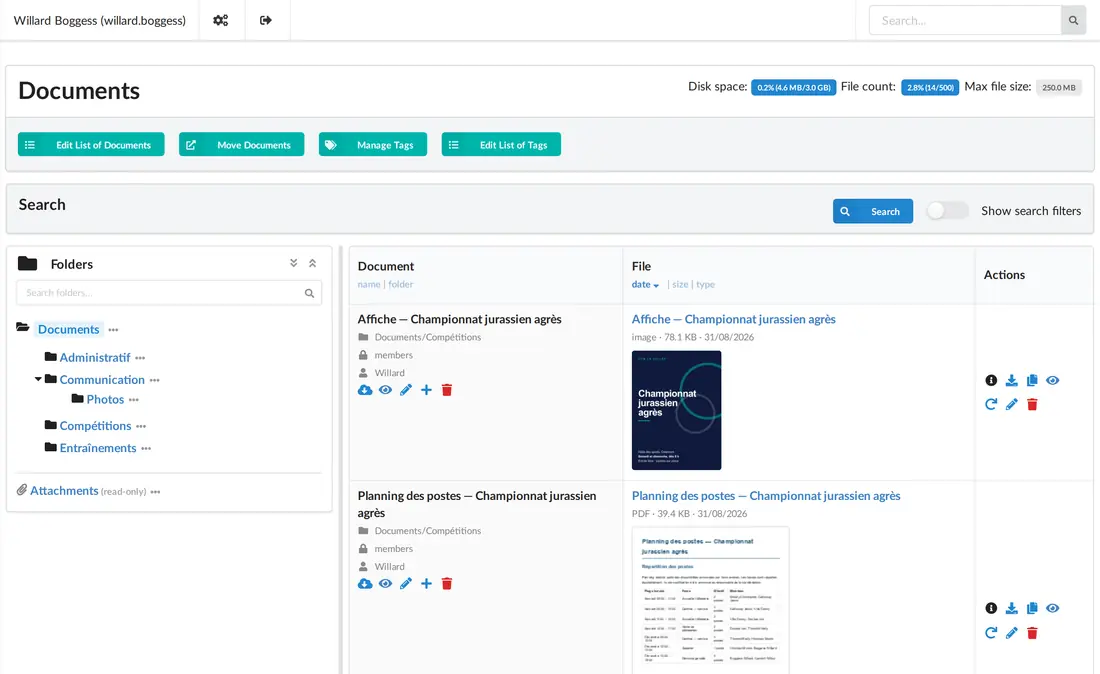
Task: Open options menu next to Communication folder
Action: pyautogui.click(x=154, y=380)
